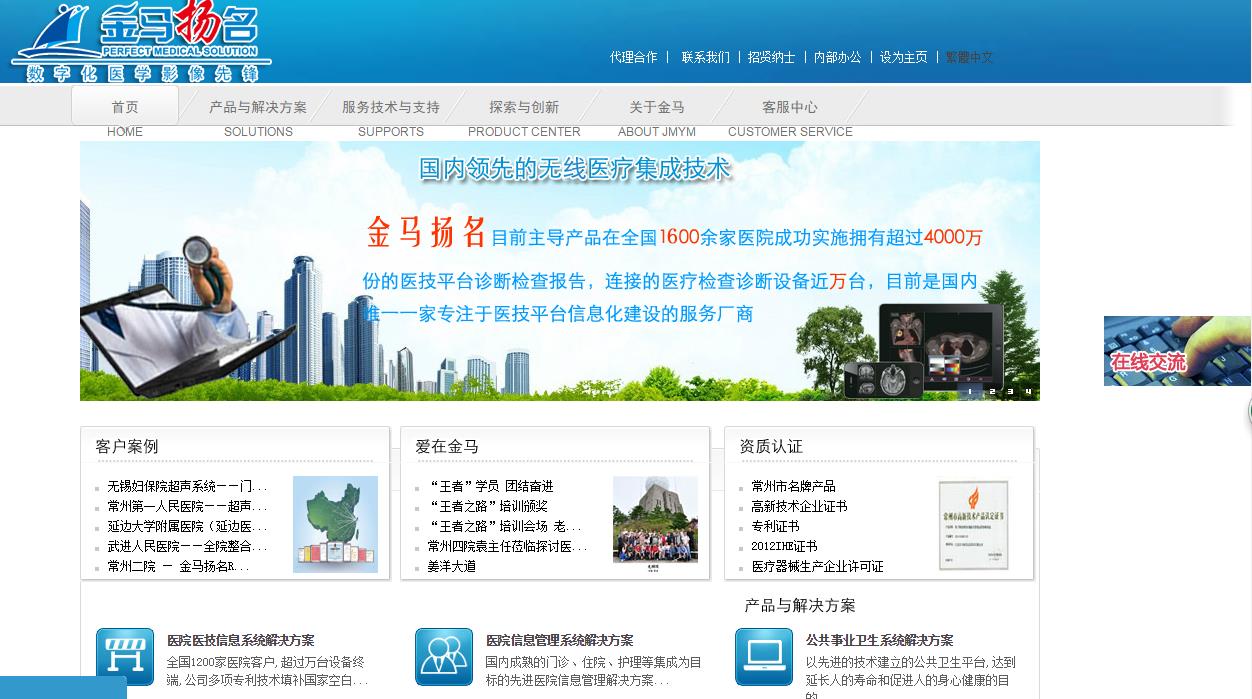
Task: Open 常州第一人民医院 超声 case
Action: (x=187, y=506)
